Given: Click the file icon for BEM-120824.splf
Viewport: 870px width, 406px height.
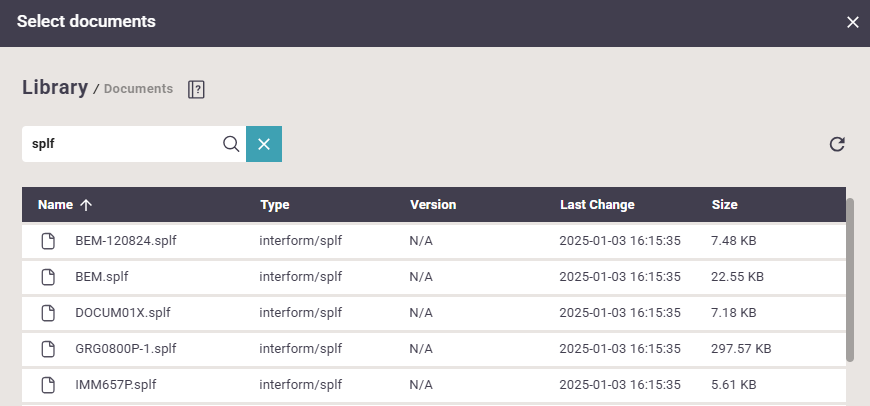Looking at the screenshot, I should tap(47, 241).
